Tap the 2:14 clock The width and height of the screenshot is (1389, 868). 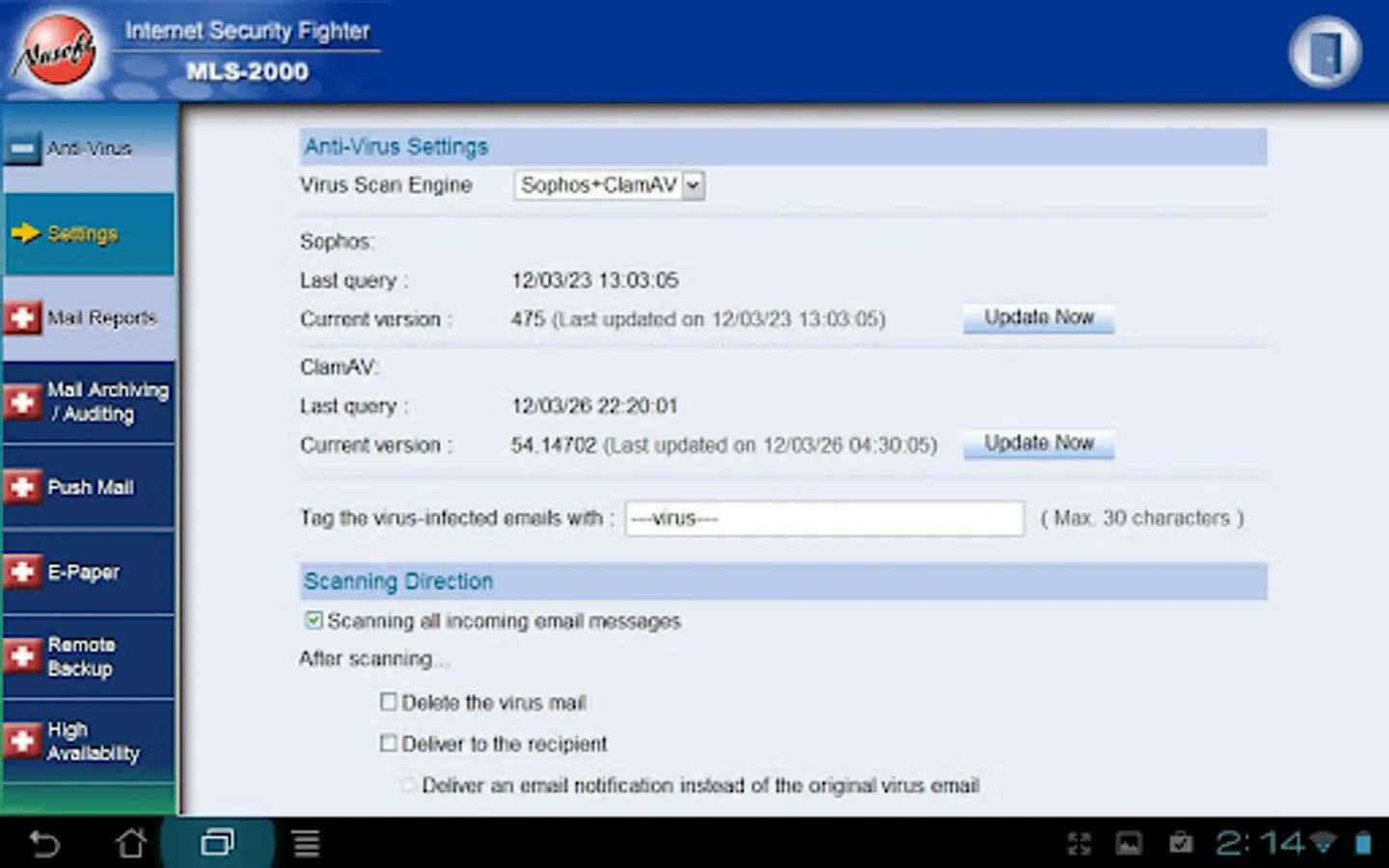[x=1260, y=844]
